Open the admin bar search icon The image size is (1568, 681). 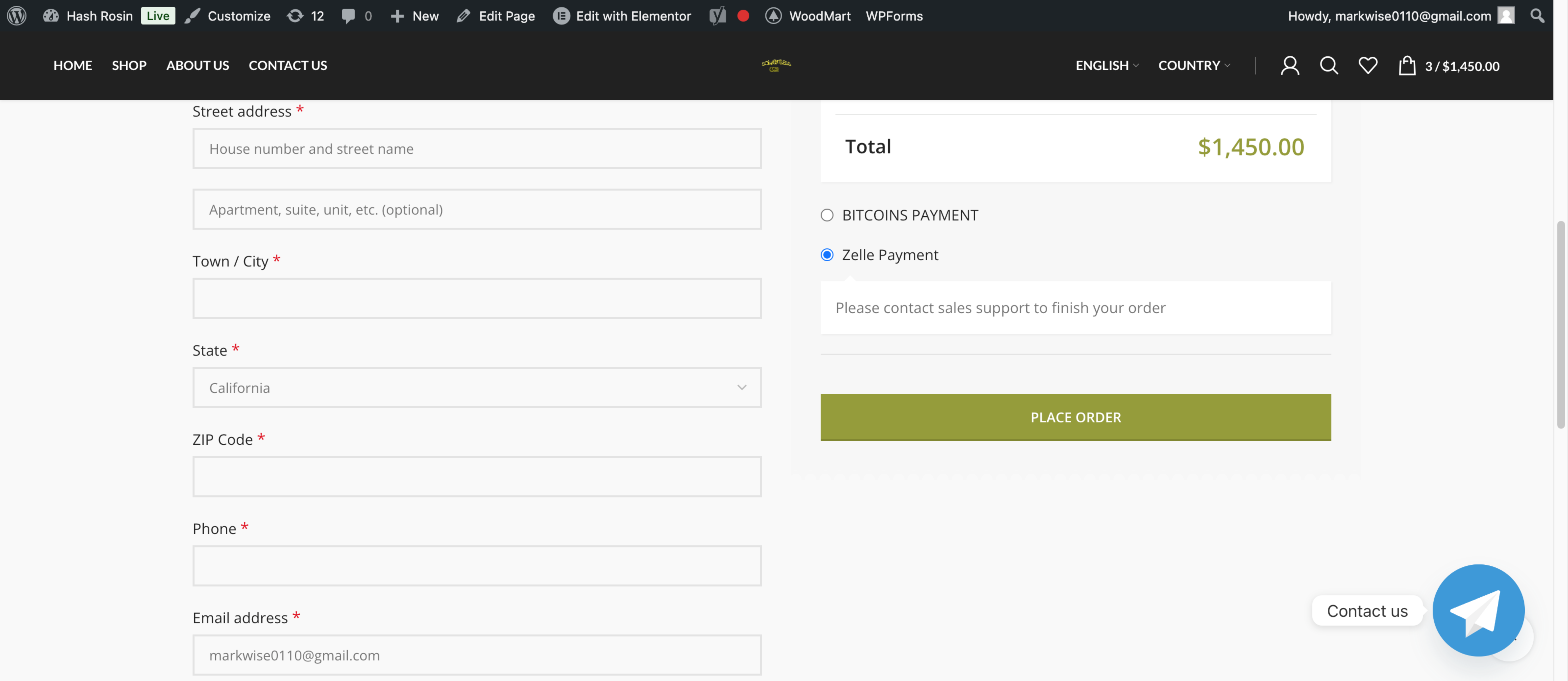(x=1538, y=16)
